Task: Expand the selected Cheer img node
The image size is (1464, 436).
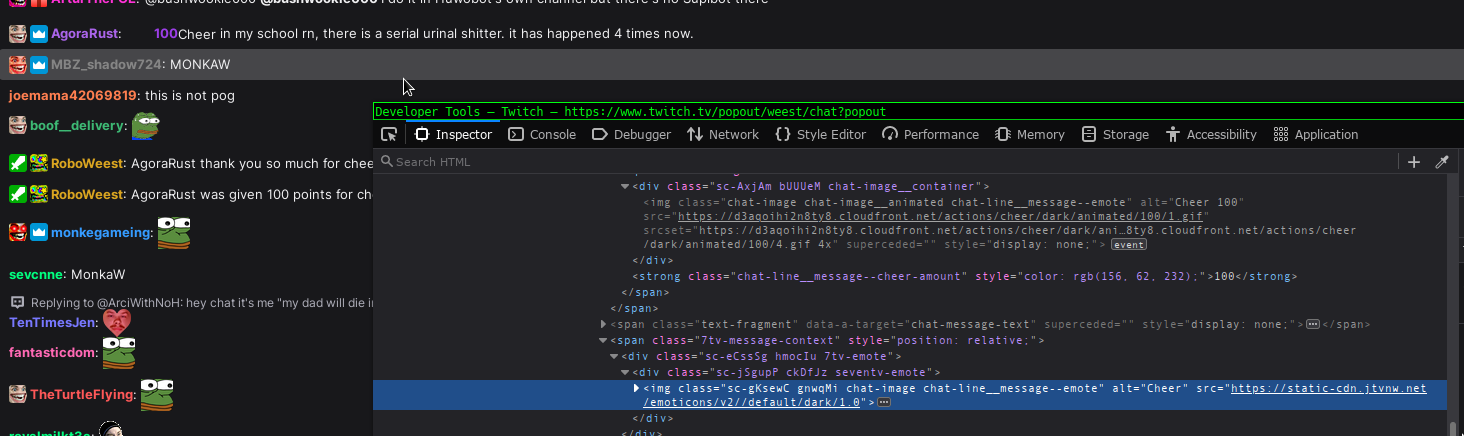Action: coord(637,388)
